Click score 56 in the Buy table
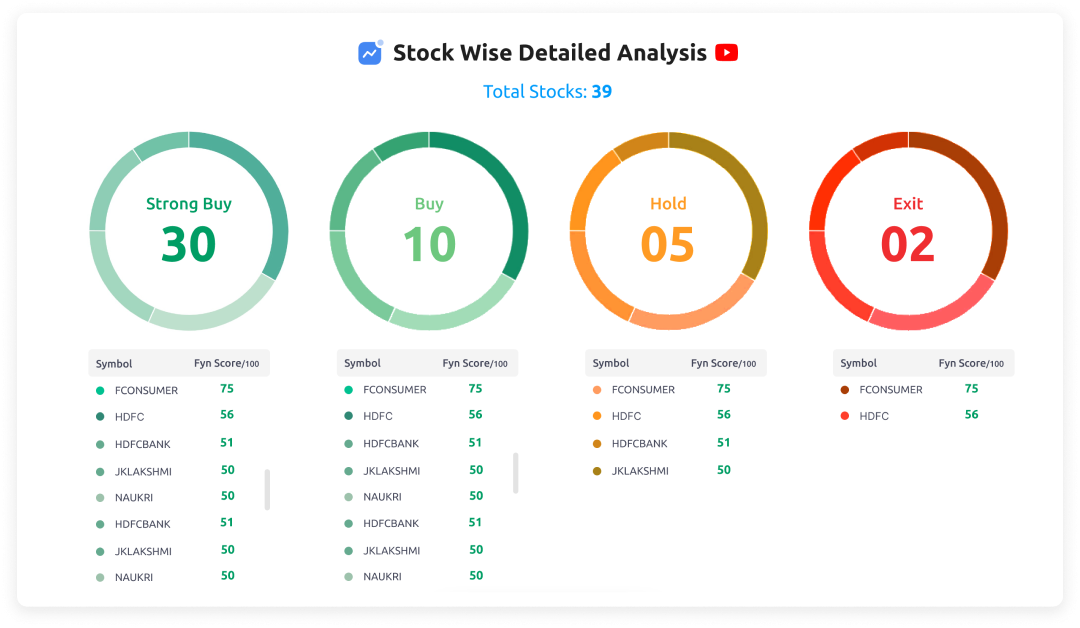Viewport: 1080px width, 628px height. tap(475, 415)
